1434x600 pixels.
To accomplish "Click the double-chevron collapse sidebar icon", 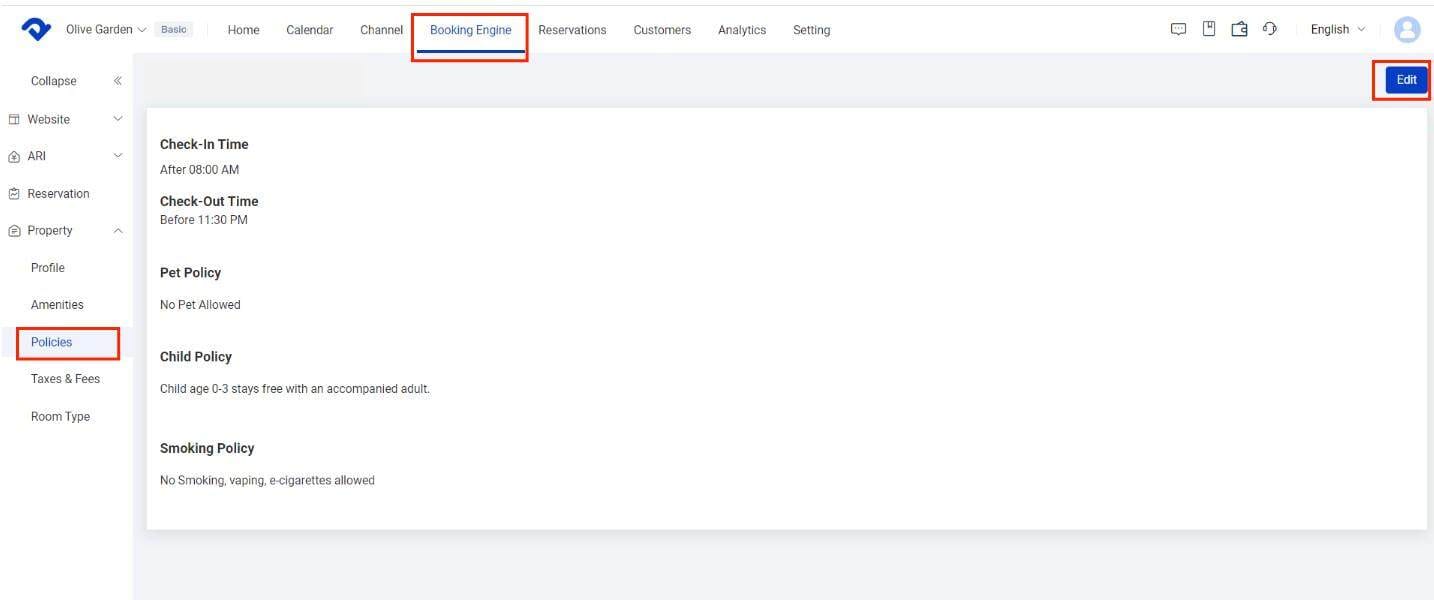I will coord(117,81).
